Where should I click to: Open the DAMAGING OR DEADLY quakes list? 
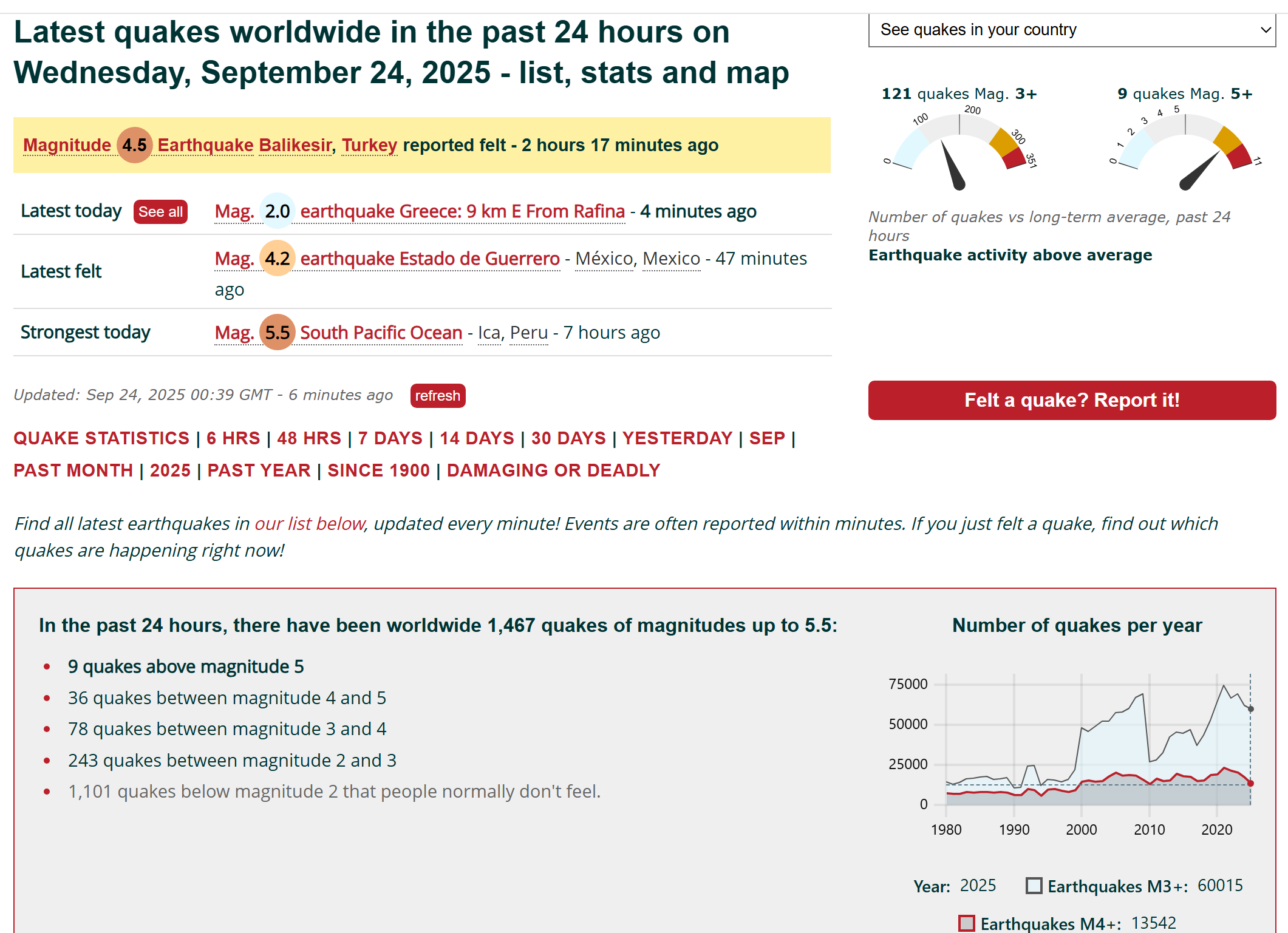(x=553, y=470)
